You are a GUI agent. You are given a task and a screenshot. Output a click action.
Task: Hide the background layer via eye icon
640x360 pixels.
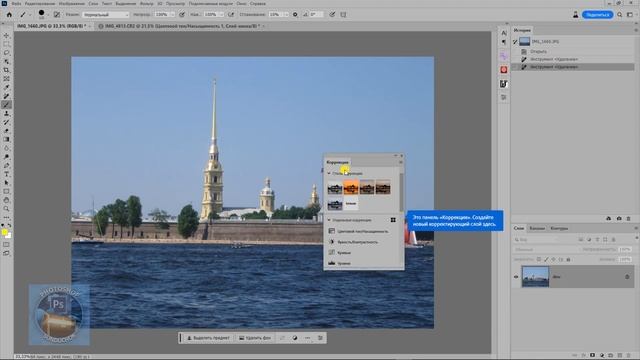tap(516, 277)
